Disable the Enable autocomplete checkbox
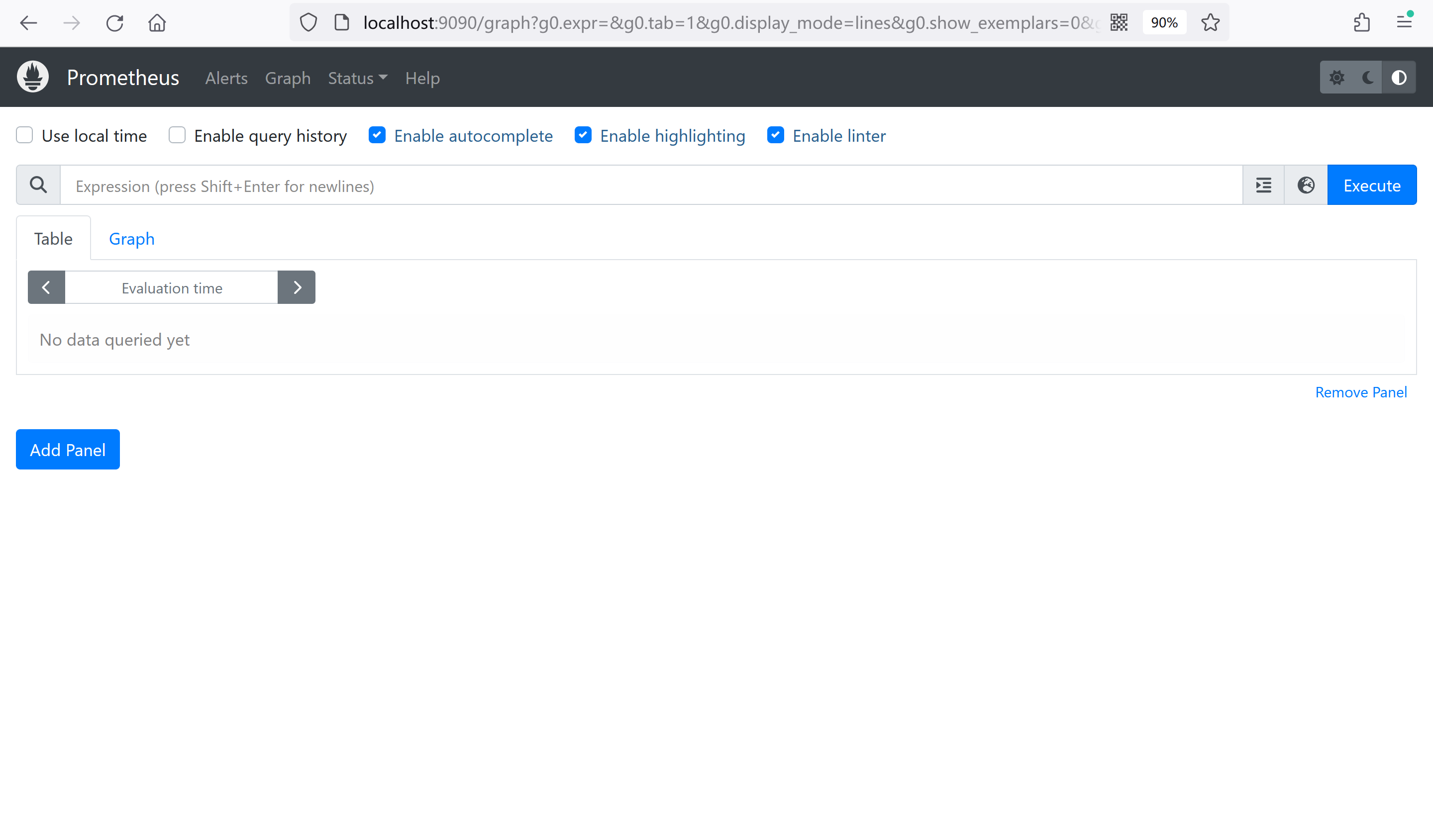 377,135
